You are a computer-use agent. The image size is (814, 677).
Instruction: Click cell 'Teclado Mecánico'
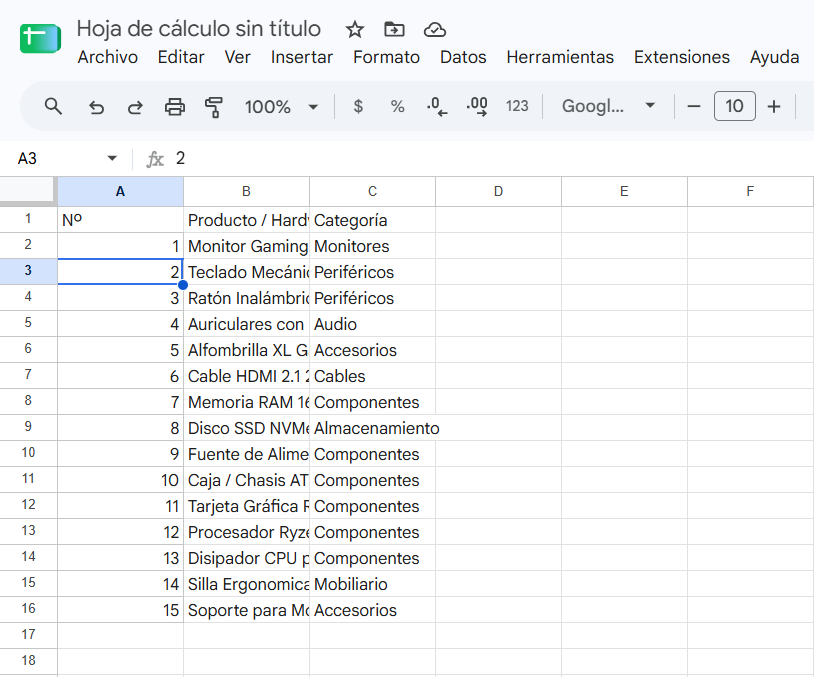(x=247, y=272)
